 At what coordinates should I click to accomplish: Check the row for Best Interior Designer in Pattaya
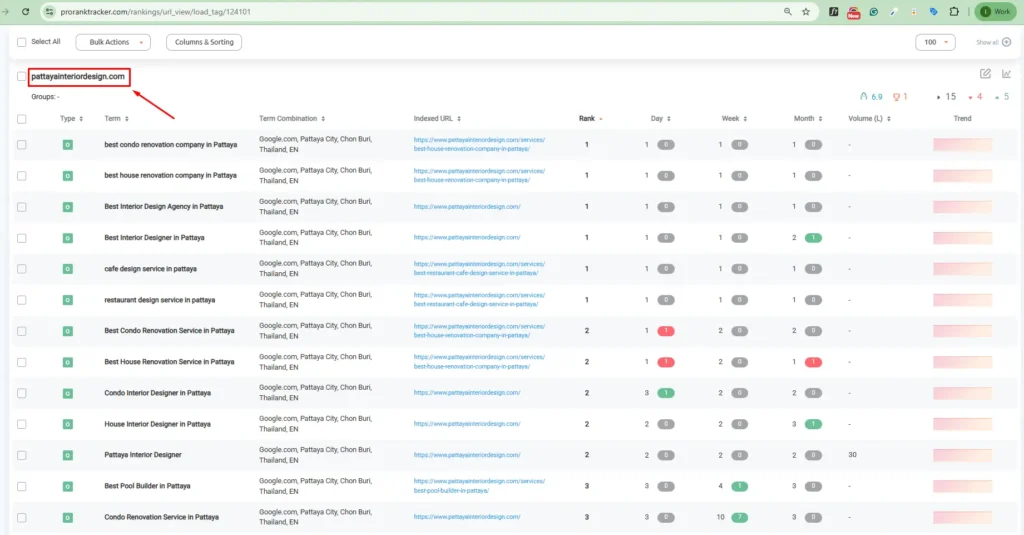[x=22, y=238]
